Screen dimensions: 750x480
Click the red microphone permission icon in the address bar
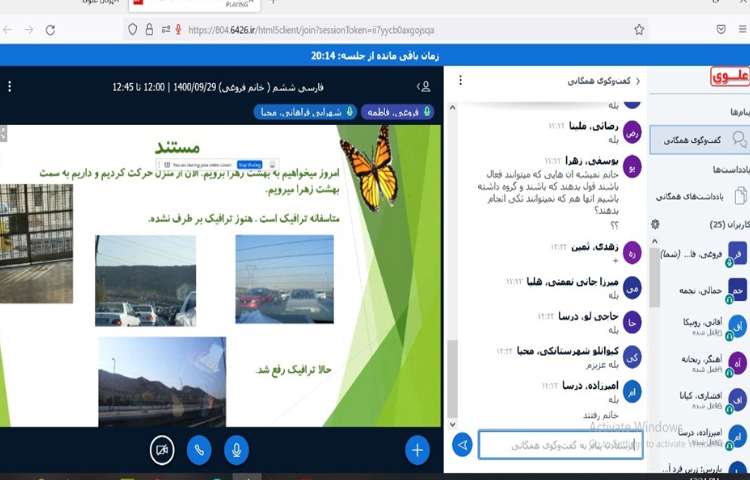pos(178,30)
